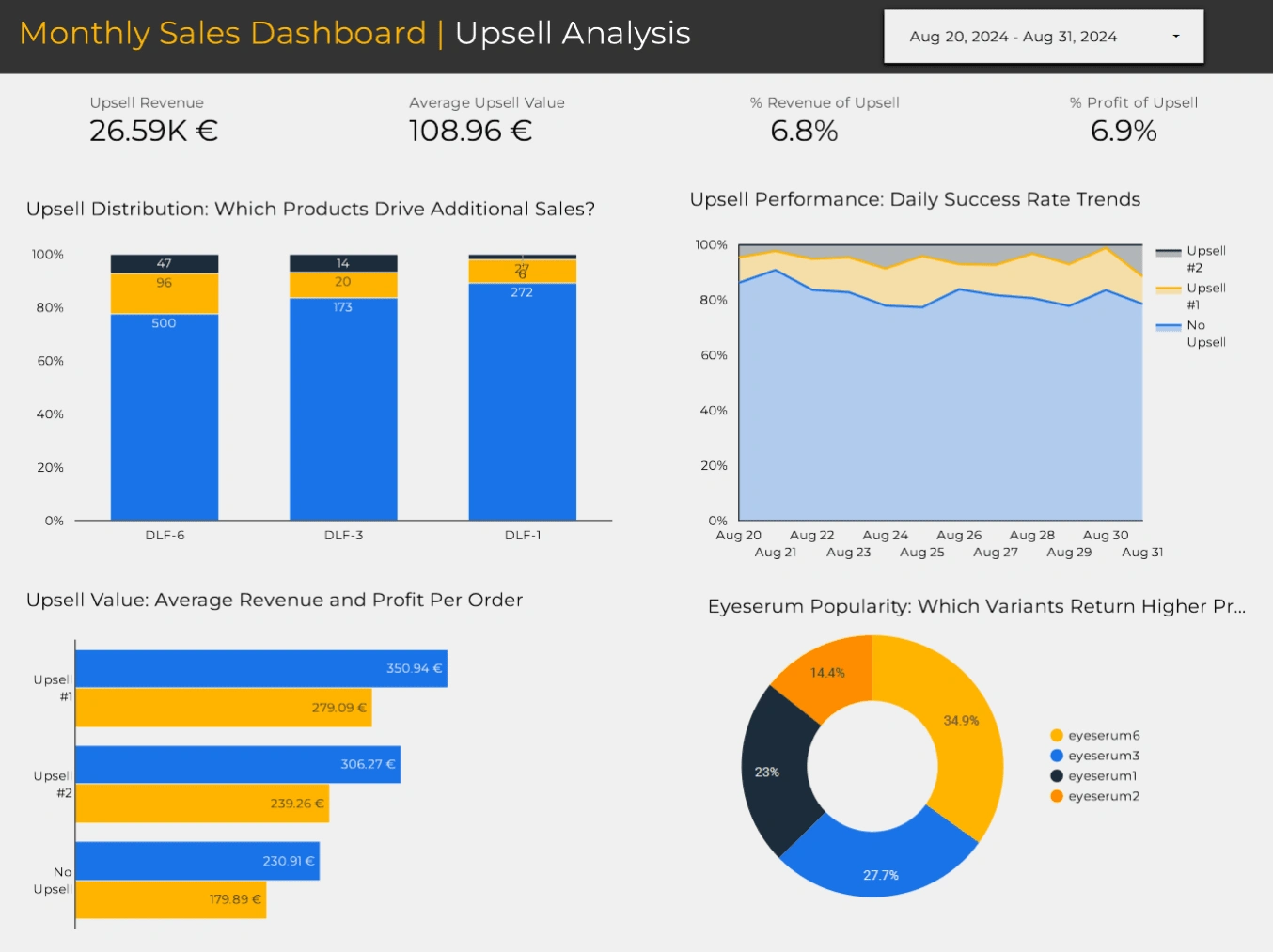This screenshot has height=952, width=1273.
Task: Click the Eyeserum Popularity chart title
Action: [x=977, y=606]
